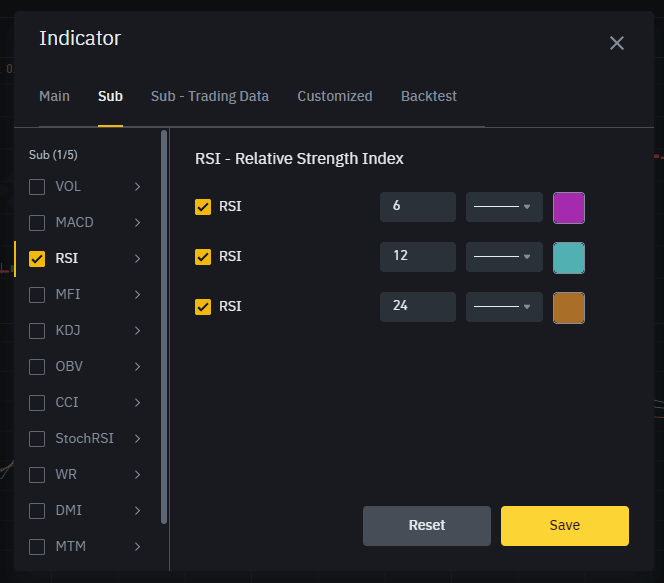Image resolution: width=664 pixels, height=583 pixels.
Task: Save the indicator settings
Action: point(565,526)
